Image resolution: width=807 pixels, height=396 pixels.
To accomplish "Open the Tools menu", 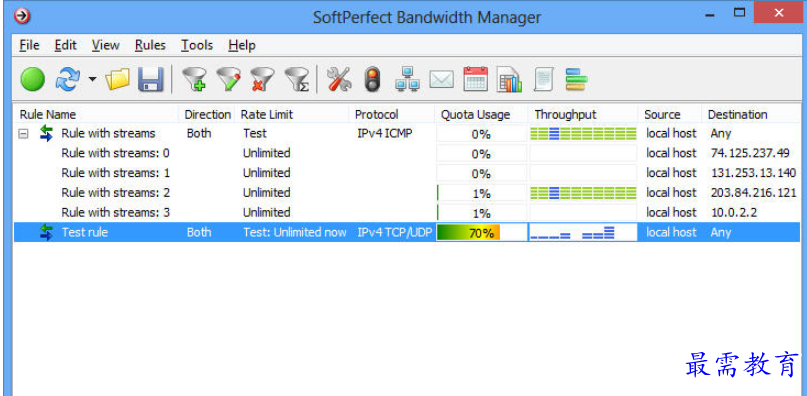I will pos(197,45).
